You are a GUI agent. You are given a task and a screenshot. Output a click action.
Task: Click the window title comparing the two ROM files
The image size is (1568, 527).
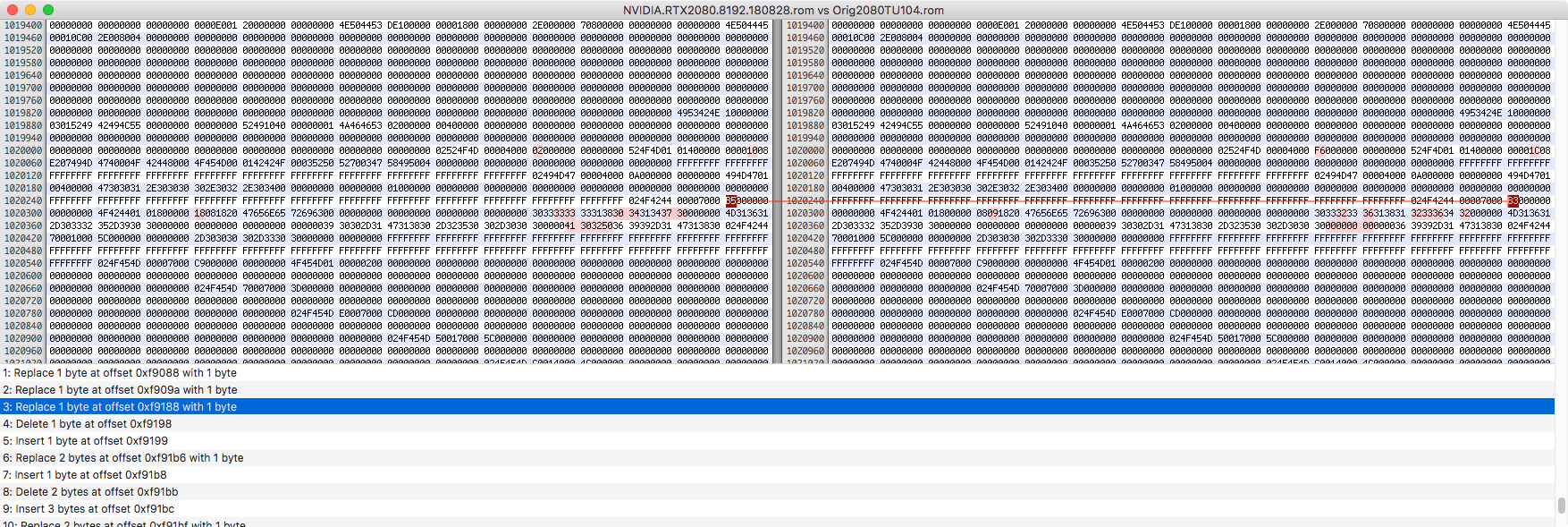click(783, 10)
